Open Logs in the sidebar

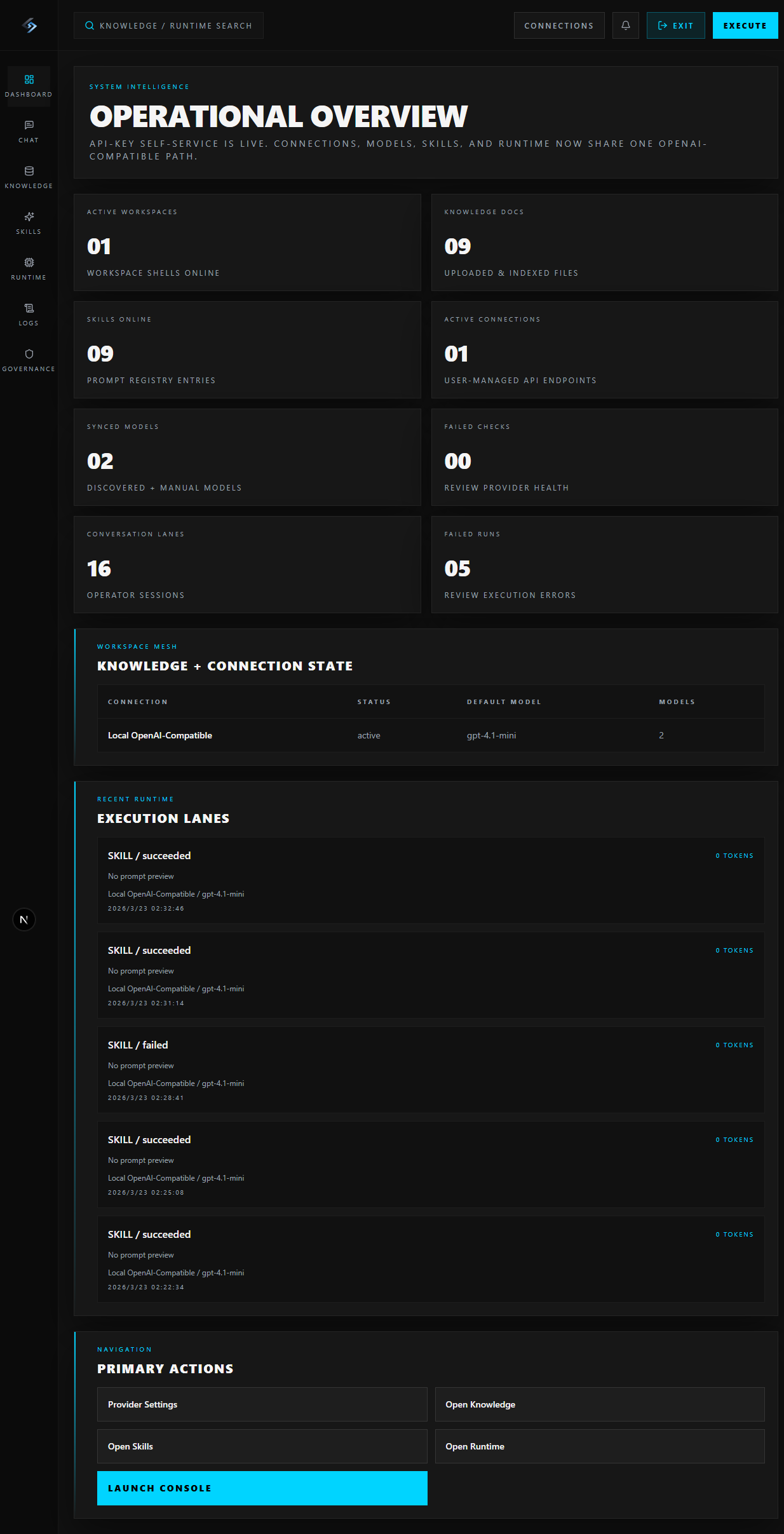29,315
